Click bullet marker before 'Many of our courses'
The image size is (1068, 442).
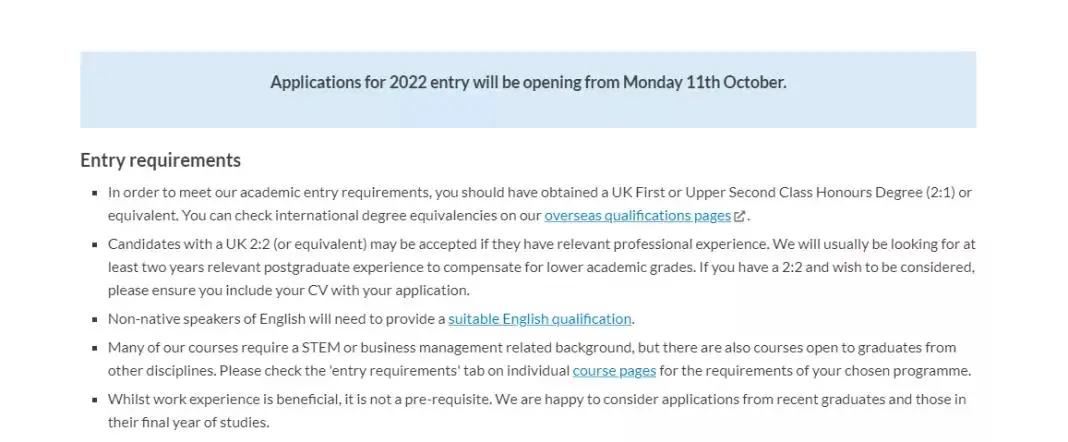pos(95,348)
